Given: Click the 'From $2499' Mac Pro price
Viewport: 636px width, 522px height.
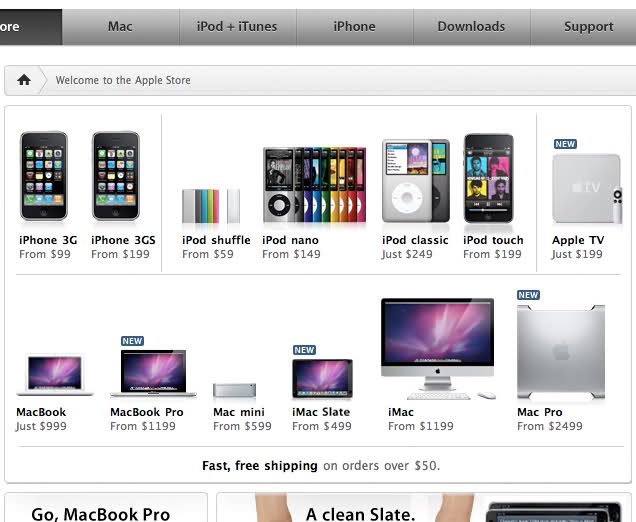Looking at the screenshot, I should coord(550,426).
